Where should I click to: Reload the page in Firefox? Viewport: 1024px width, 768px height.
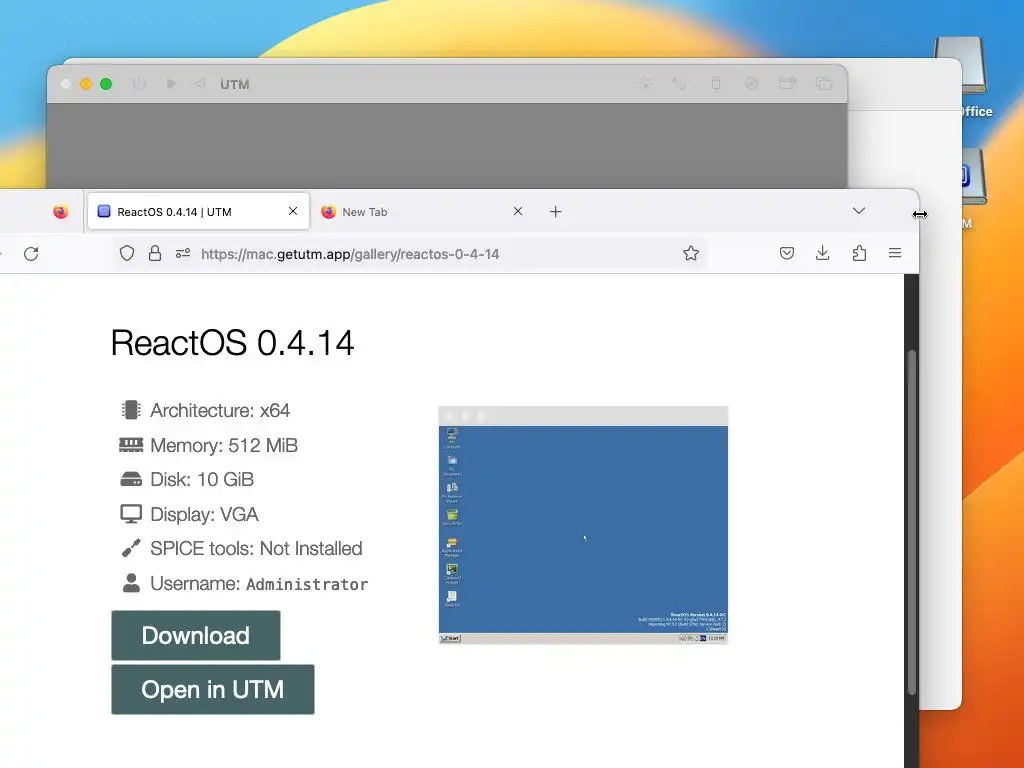coord(31,253)
